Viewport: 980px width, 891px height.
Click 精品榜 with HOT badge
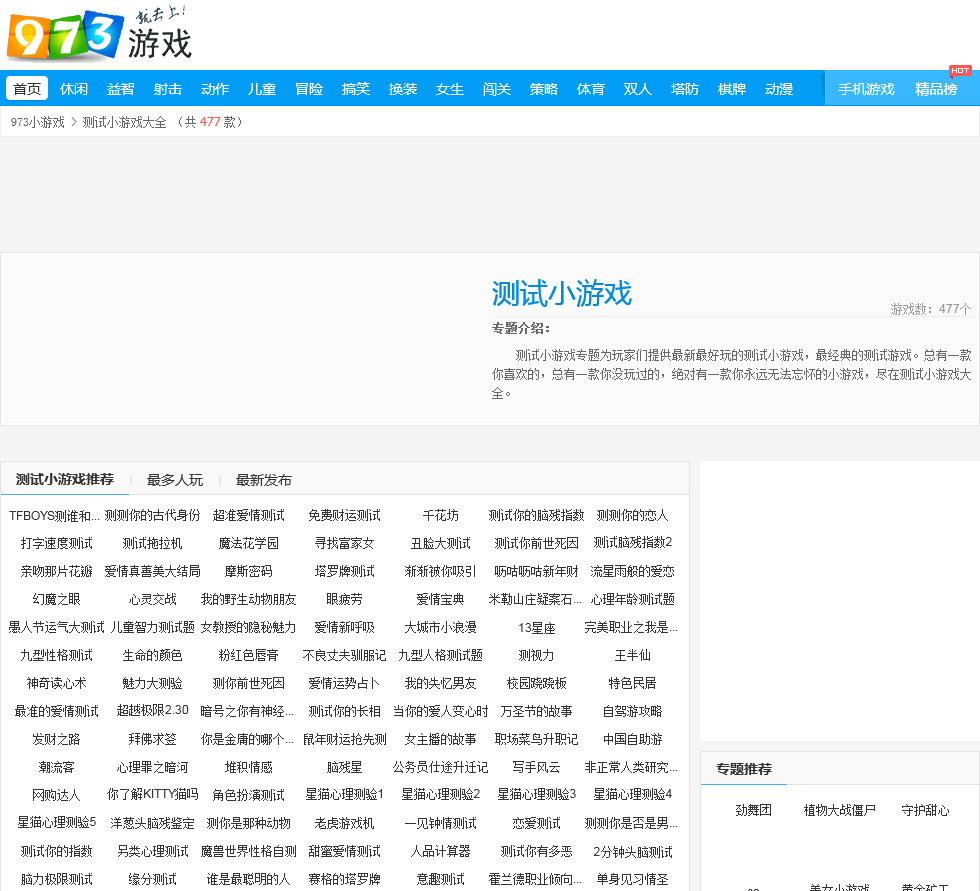[936, 89]
